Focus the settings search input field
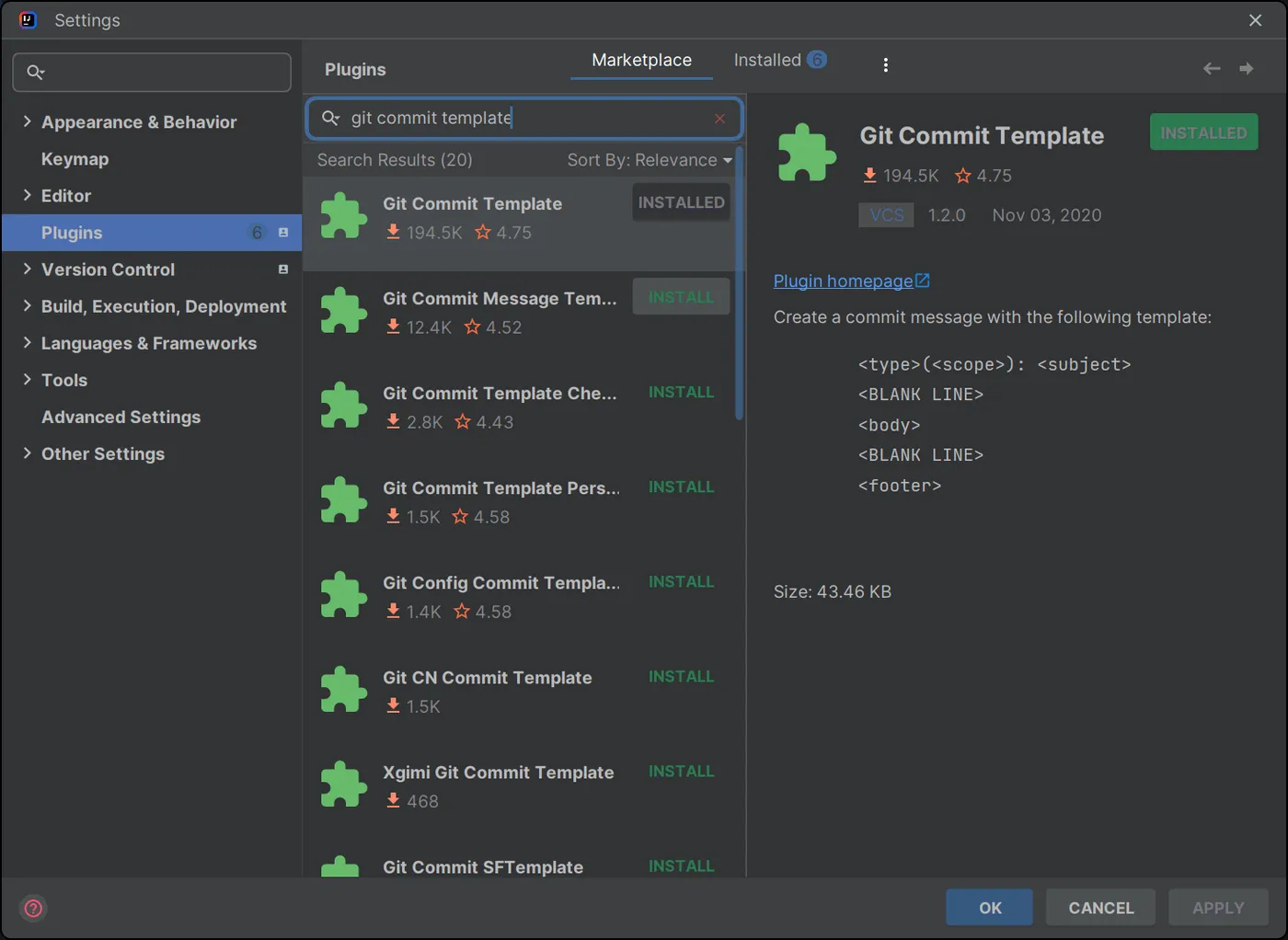This screenshot has height=940, width=1288. pos(166,72)
